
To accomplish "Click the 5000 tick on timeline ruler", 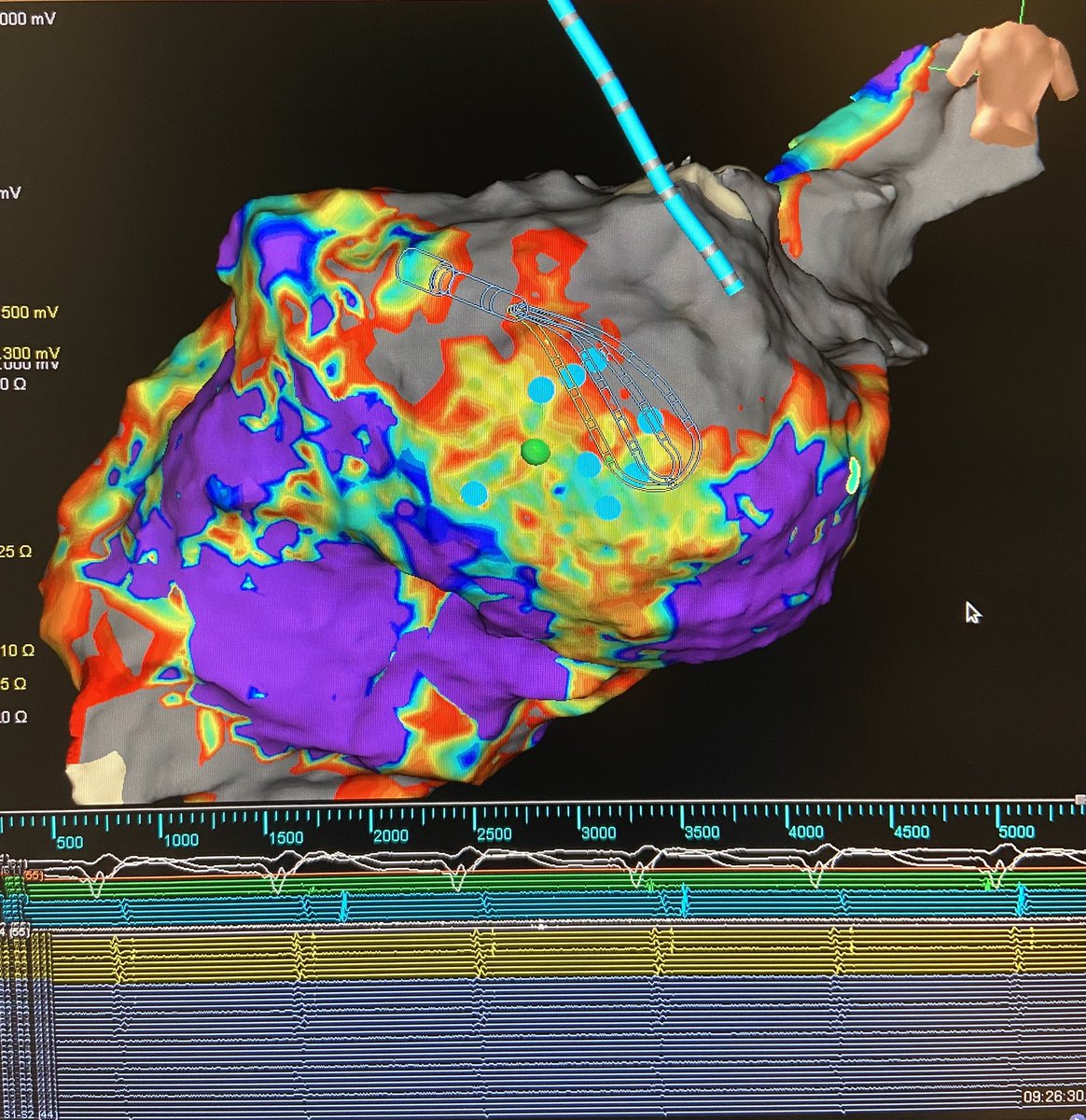I will click(1016, 832).
